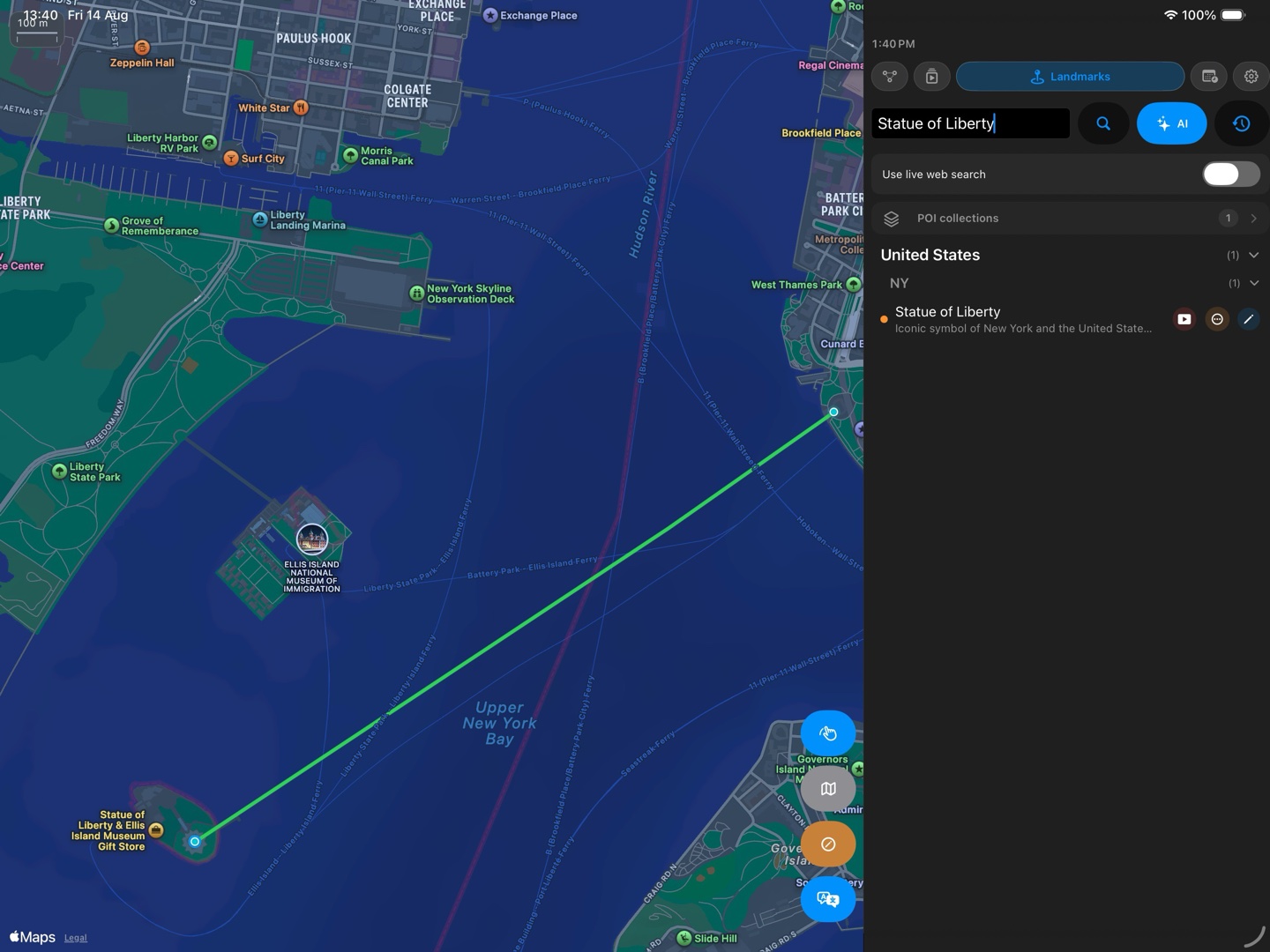Run search with the magnifier button
This screenshot has height=952, width=1270.
coord(1103,123)
